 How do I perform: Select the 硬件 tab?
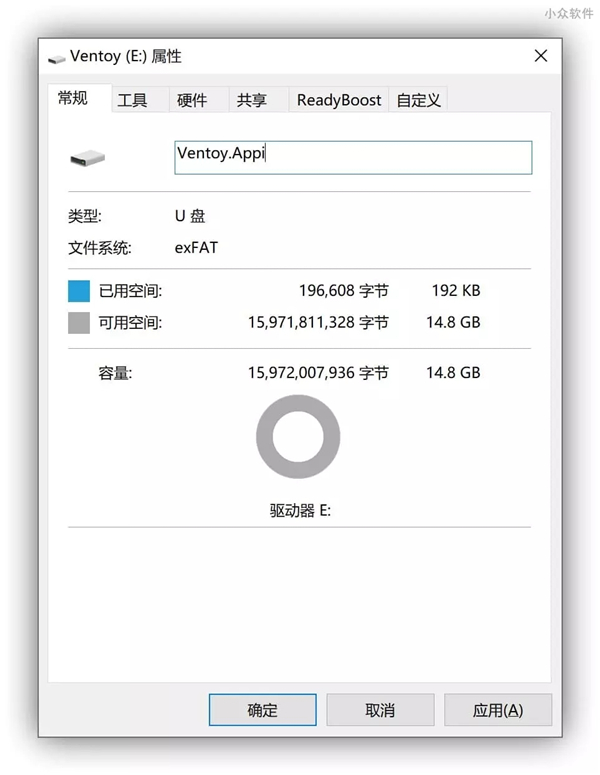pyautogui.click(x=191, y=100)
